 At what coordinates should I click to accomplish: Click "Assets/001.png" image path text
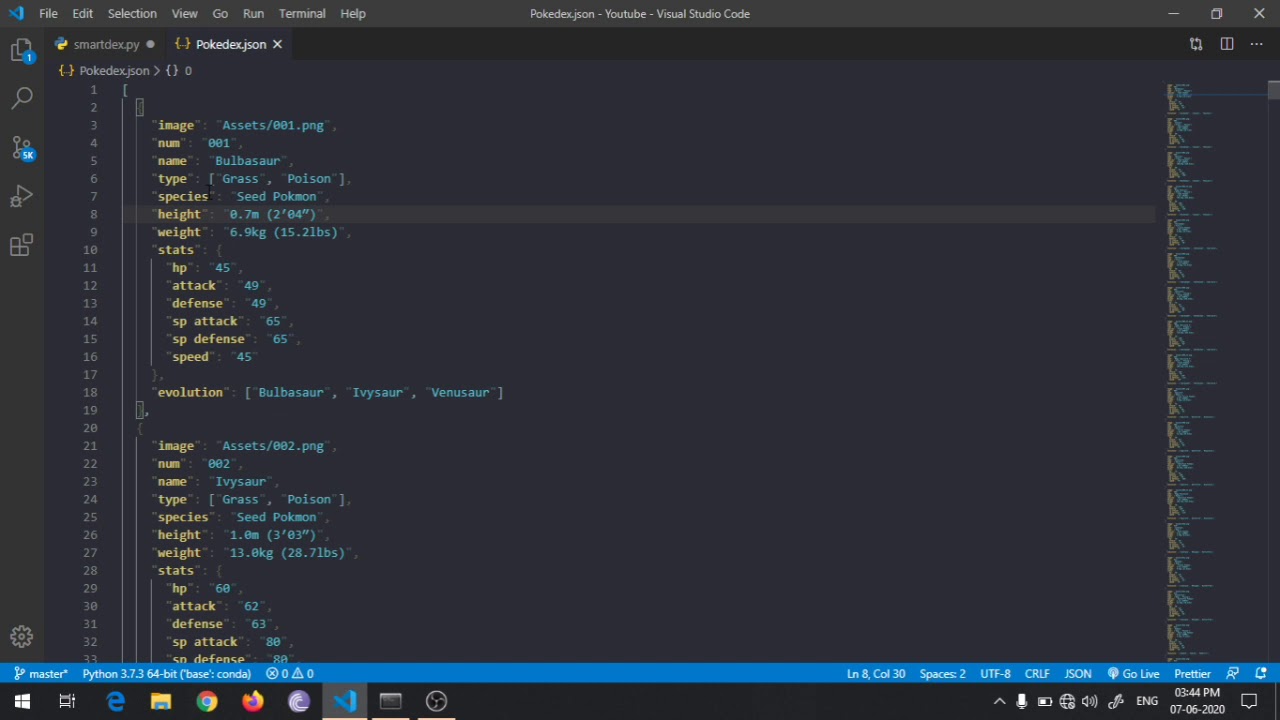(x=273, y=126)
